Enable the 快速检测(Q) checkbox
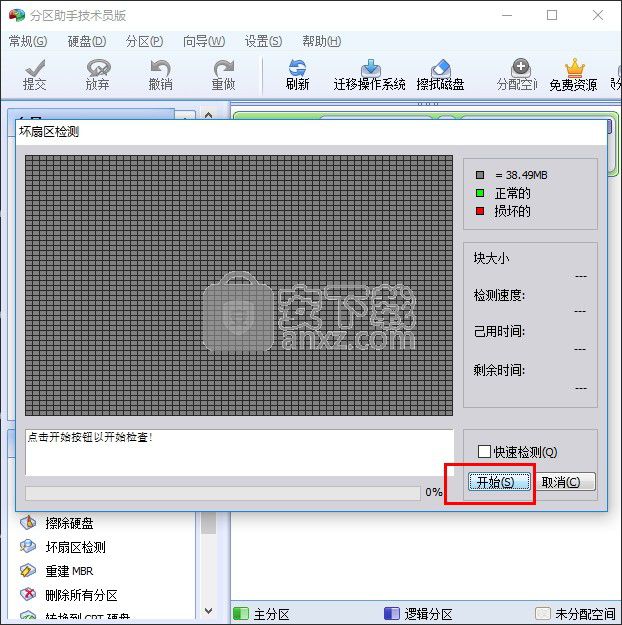The image size is (622, 625). coord(484,452)
